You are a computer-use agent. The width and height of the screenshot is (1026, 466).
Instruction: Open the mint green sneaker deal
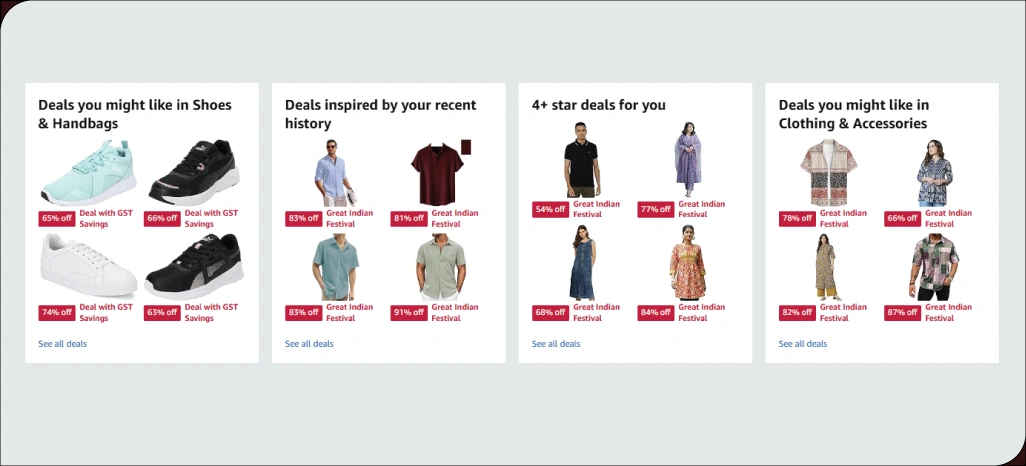88,173
